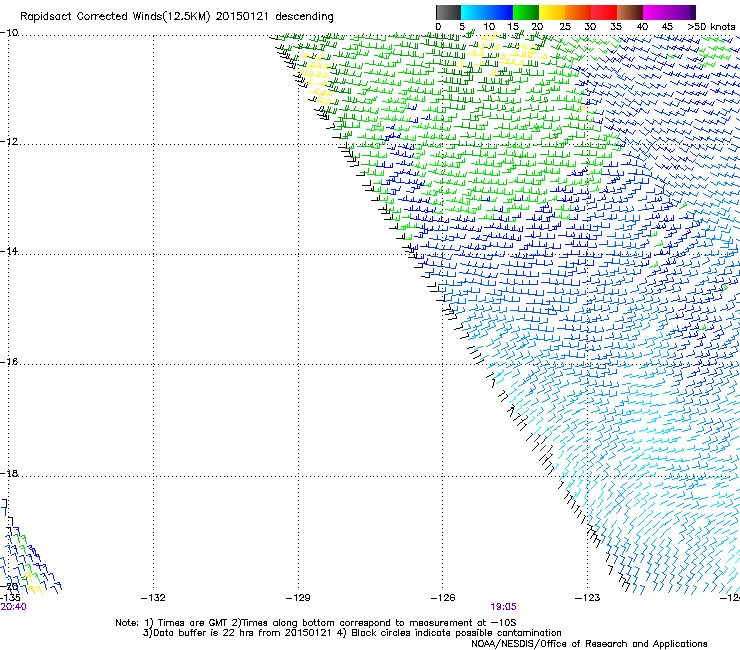Click the word 'descending' in the title

(304, 17)
